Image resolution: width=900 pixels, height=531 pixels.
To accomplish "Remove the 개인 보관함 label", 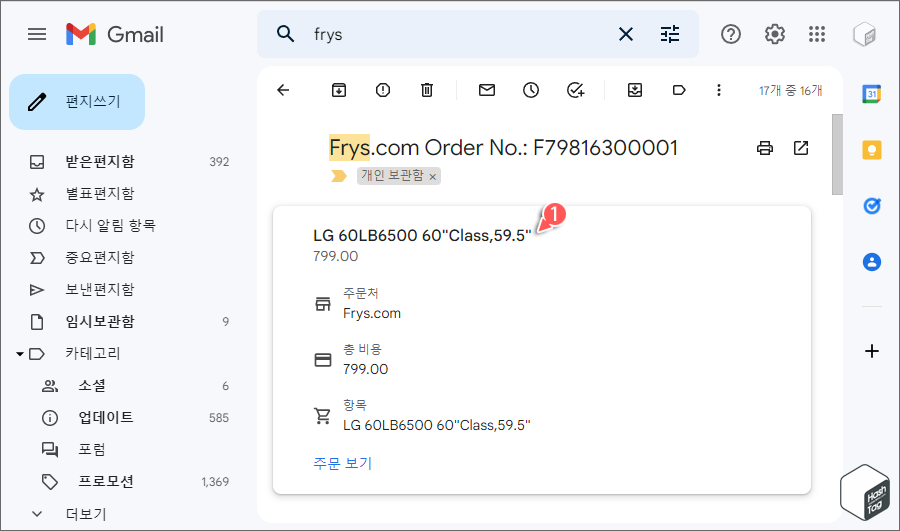I will pyautogui.click(x=433, y=177).
